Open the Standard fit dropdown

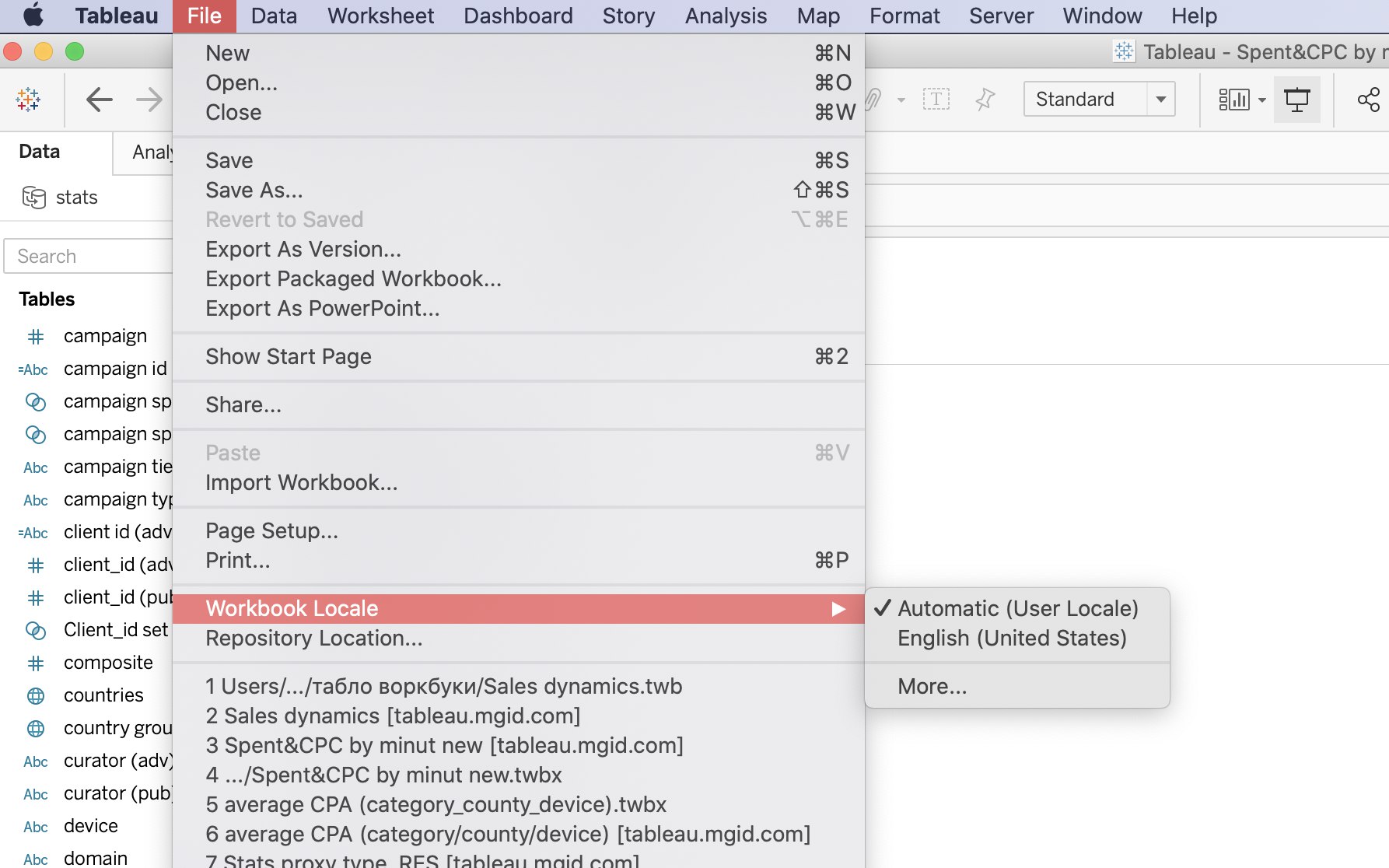[1099, 100]
